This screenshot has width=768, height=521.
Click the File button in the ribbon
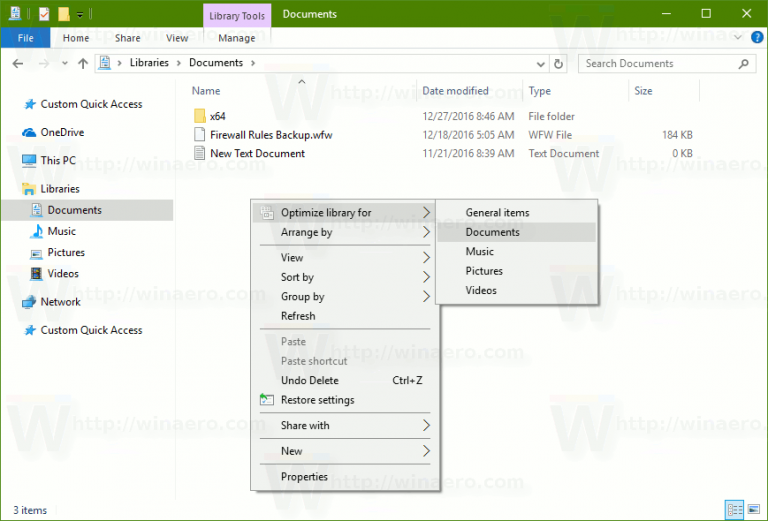pyautogui.click(x=26, y=38)
